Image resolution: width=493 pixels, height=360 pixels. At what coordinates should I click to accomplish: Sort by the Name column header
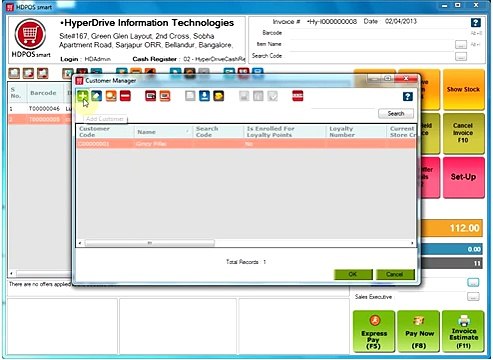pyautogui.click(x=164, y=132)
